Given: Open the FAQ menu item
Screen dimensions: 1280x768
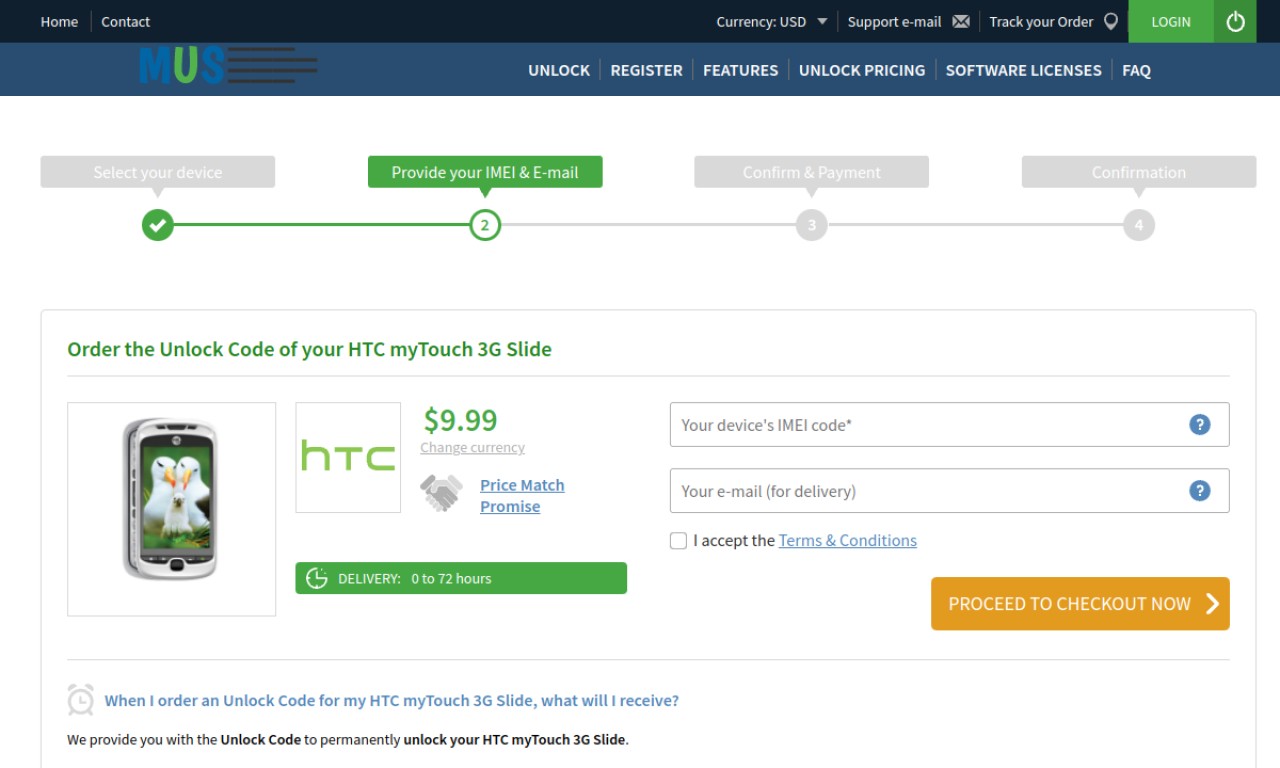Looking at the screenshot, I should (1137, 70).
